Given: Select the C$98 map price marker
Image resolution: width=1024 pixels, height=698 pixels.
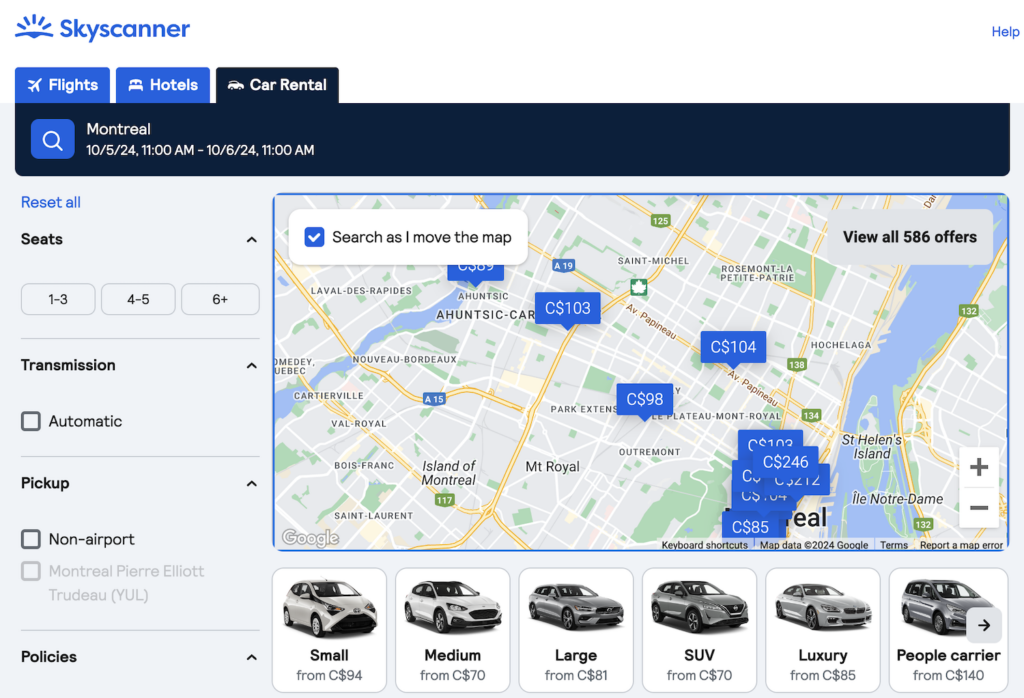Looking at the screenshot, I should pyautogui.click(x=644, y=399).
